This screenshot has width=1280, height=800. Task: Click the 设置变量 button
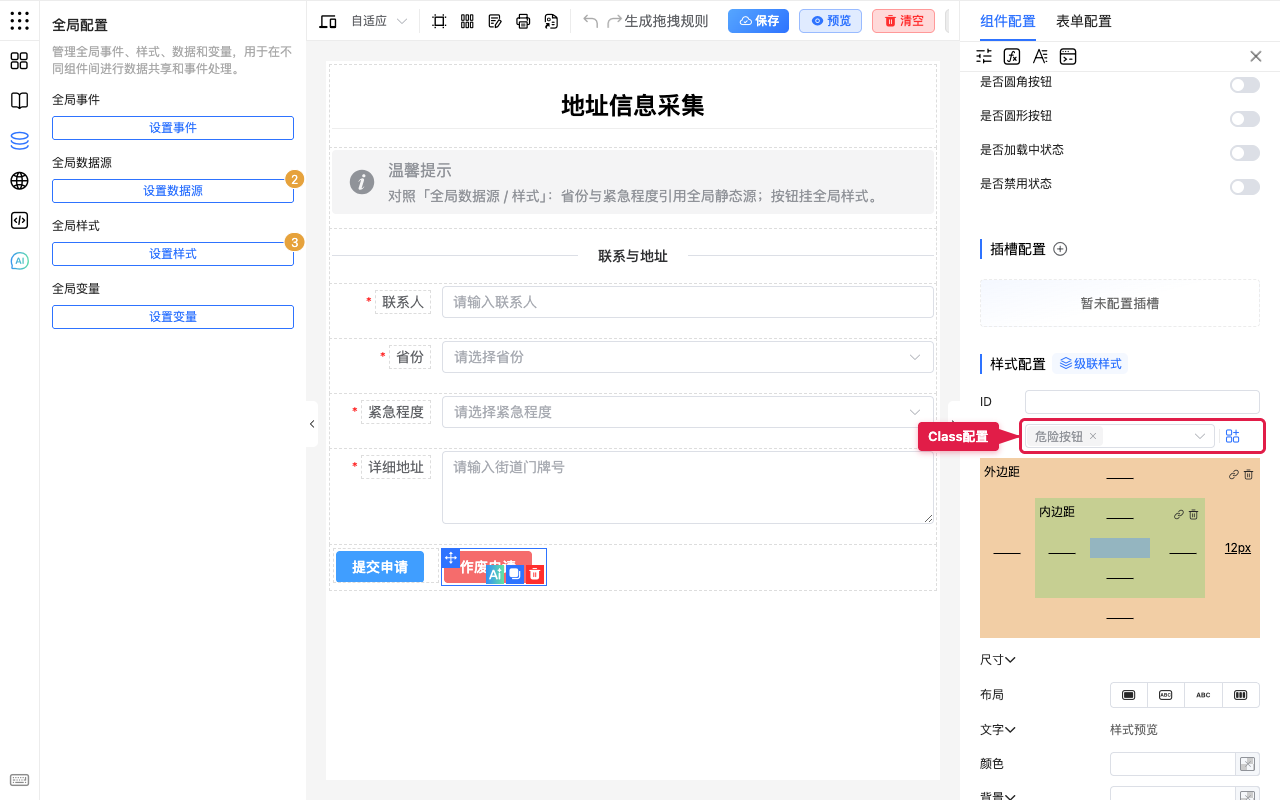tap(173, 317)
